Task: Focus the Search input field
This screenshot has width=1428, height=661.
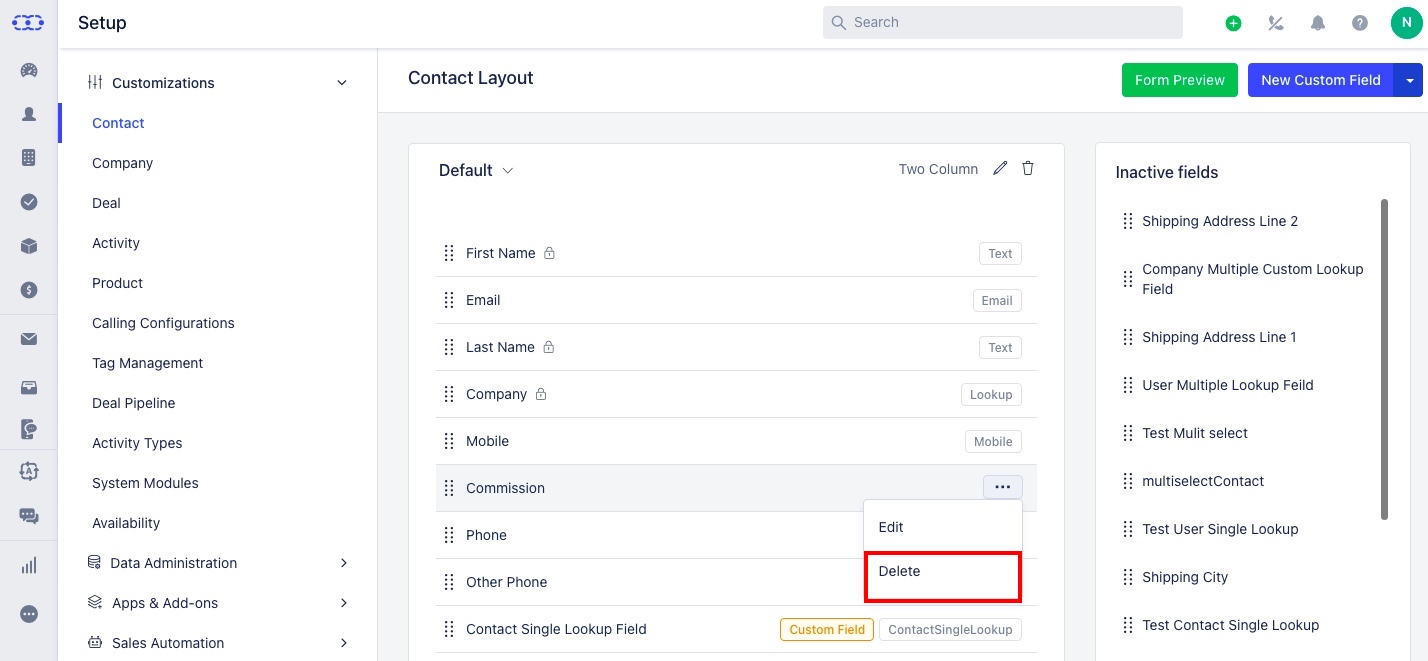Action: tap(1003, 22)
